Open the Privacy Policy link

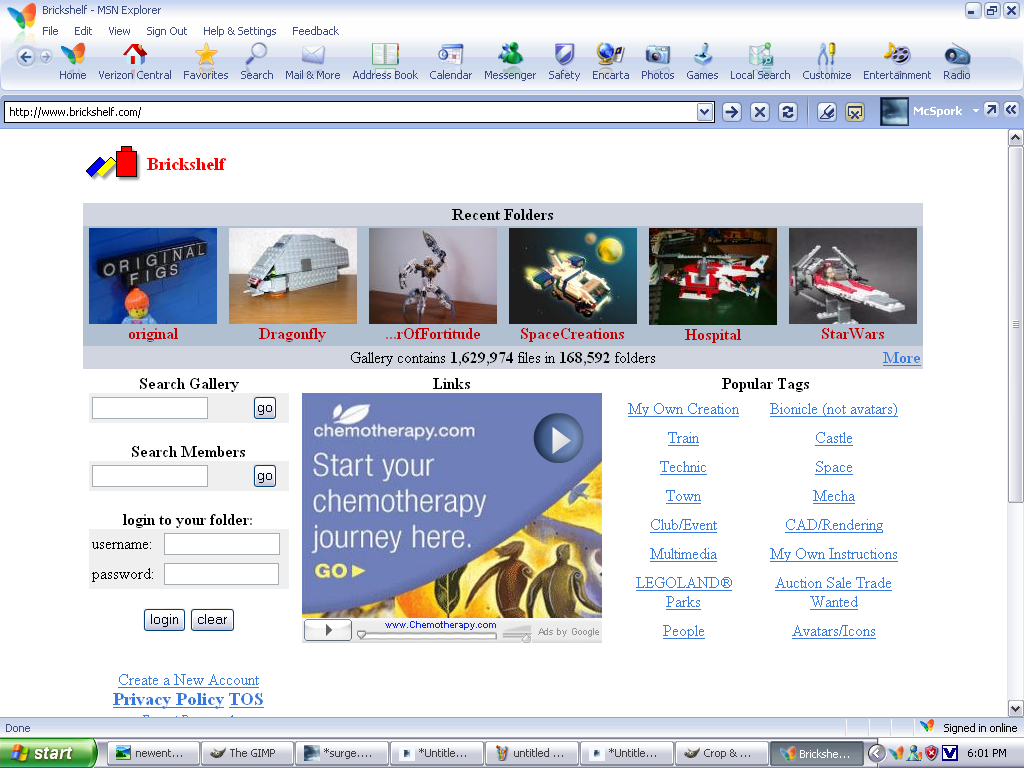[168, 699]
